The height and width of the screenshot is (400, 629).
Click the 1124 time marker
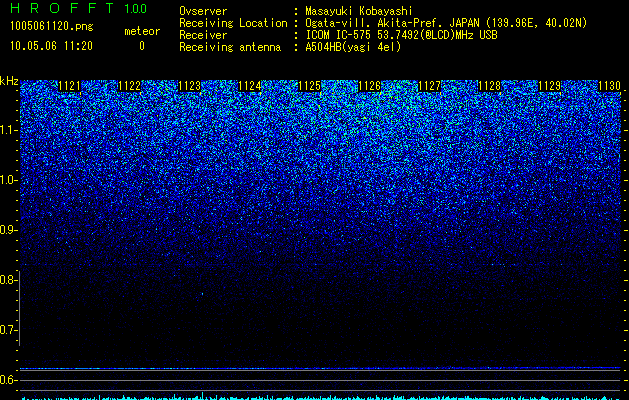[250, 86]
